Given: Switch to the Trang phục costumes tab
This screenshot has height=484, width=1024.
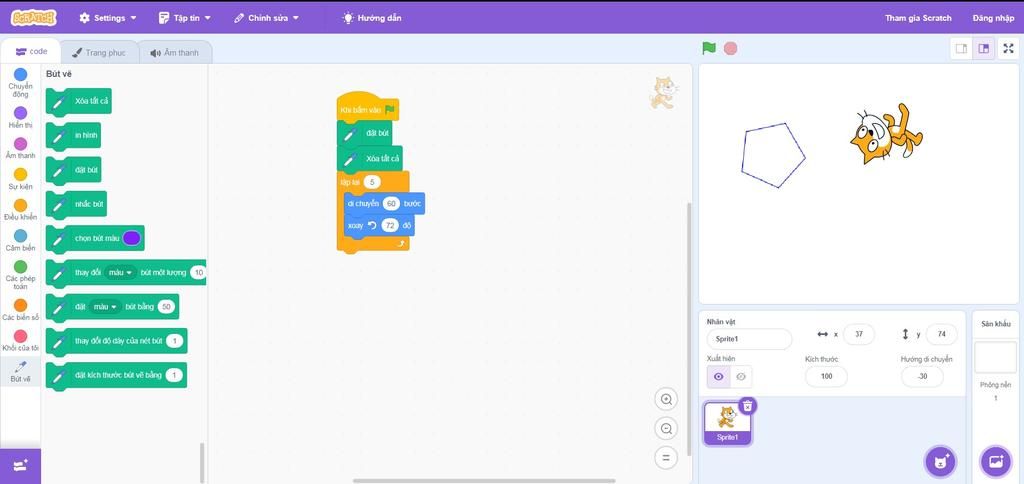Looking at the screenshot, I should [x=99, y=52].
